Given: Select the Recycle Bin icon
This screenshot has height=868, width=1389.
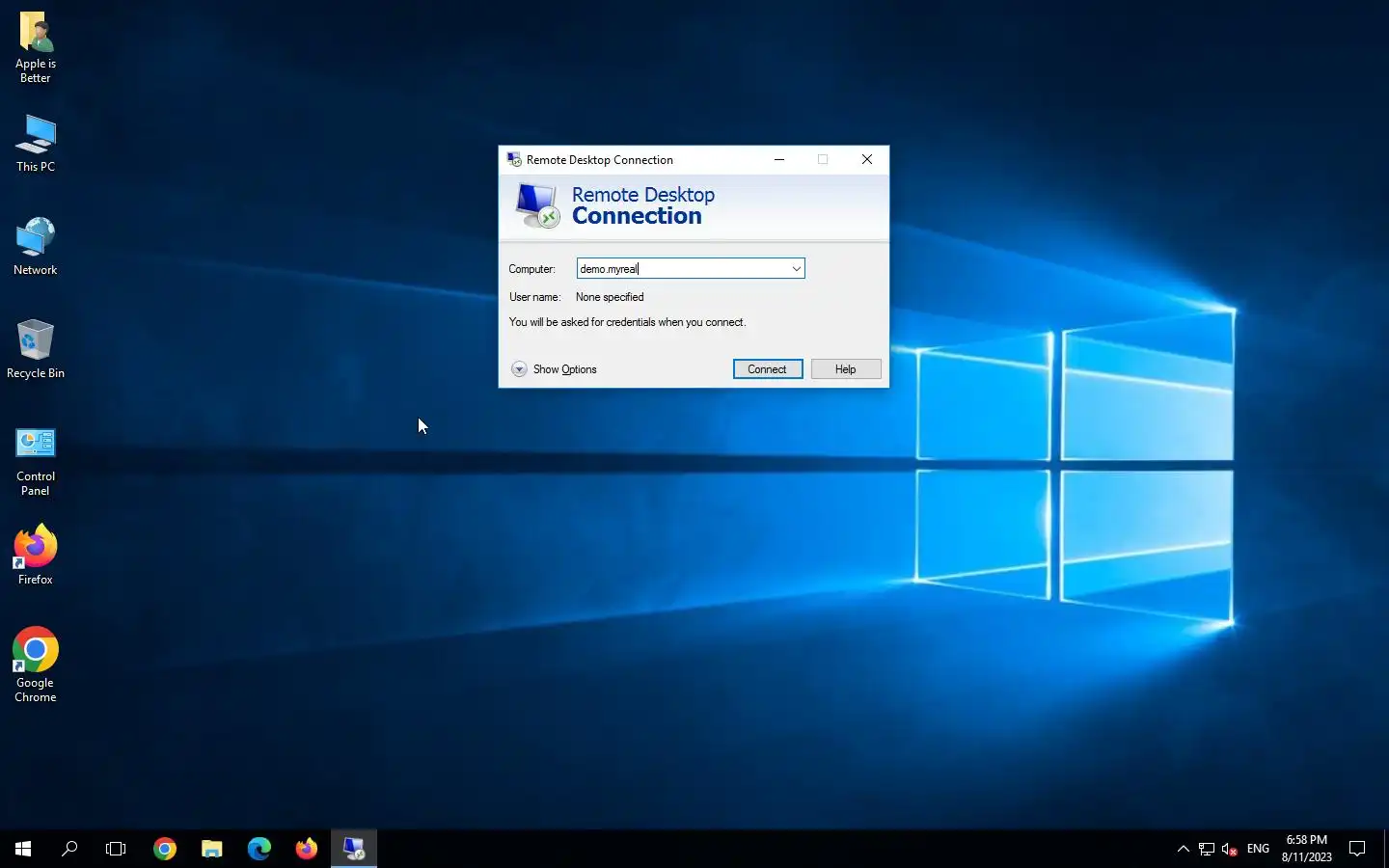Looking at the screenshot, I should [36, 348].
